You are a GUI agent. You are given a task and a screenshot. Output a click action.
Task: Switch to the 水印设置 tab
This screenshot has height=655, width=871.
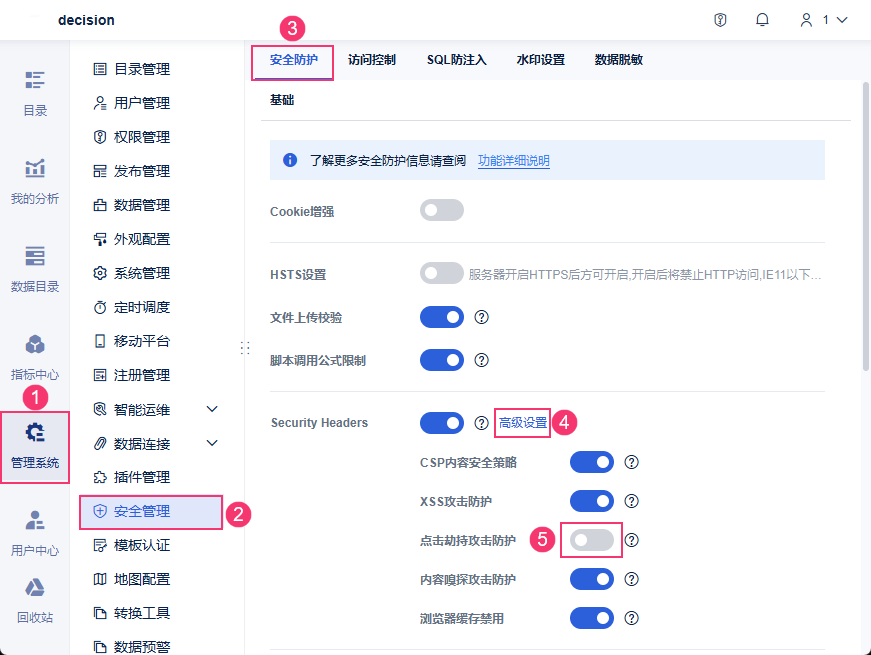541,60
